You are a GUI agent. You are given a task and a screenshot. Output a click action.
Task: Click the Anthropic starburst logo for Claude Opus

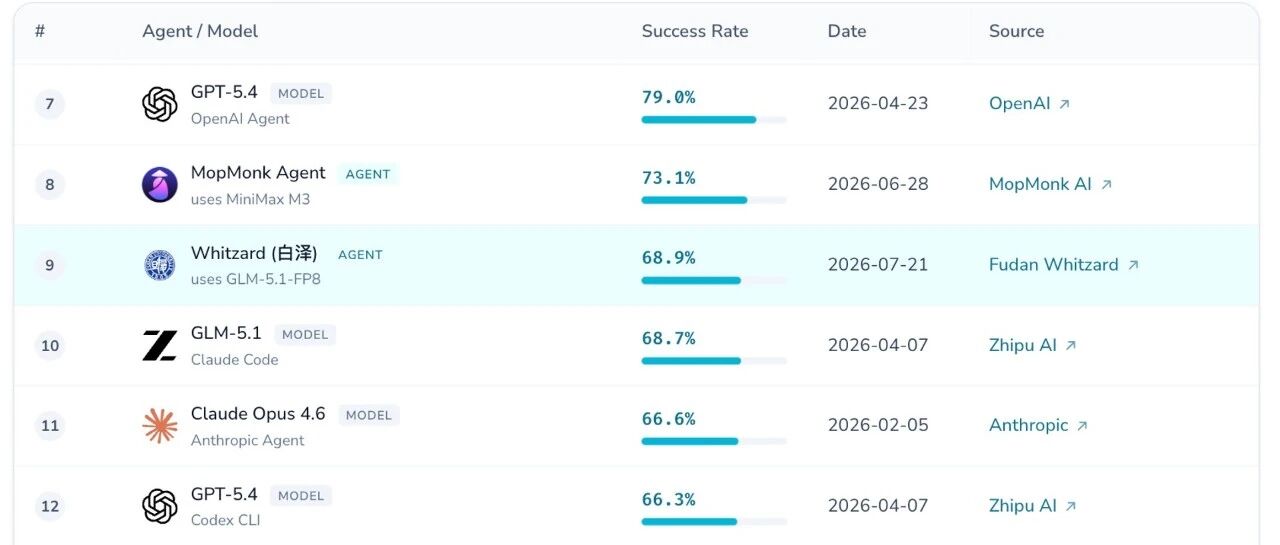click(160, 426)
